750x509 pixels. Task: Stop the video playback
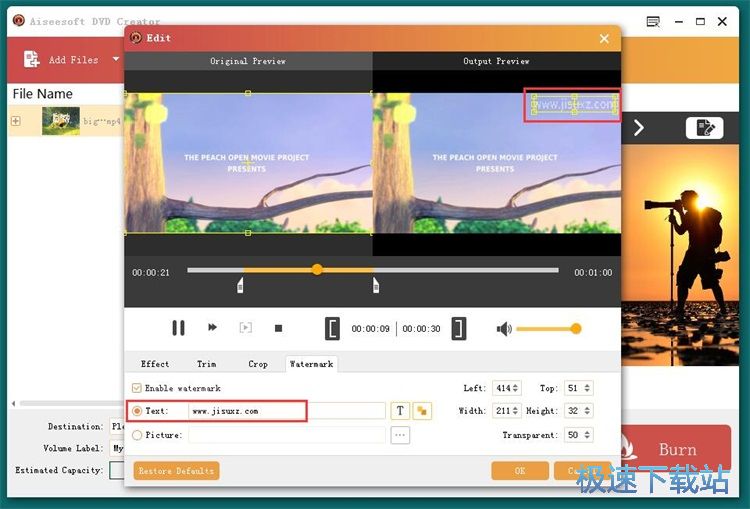click(278, 328)
